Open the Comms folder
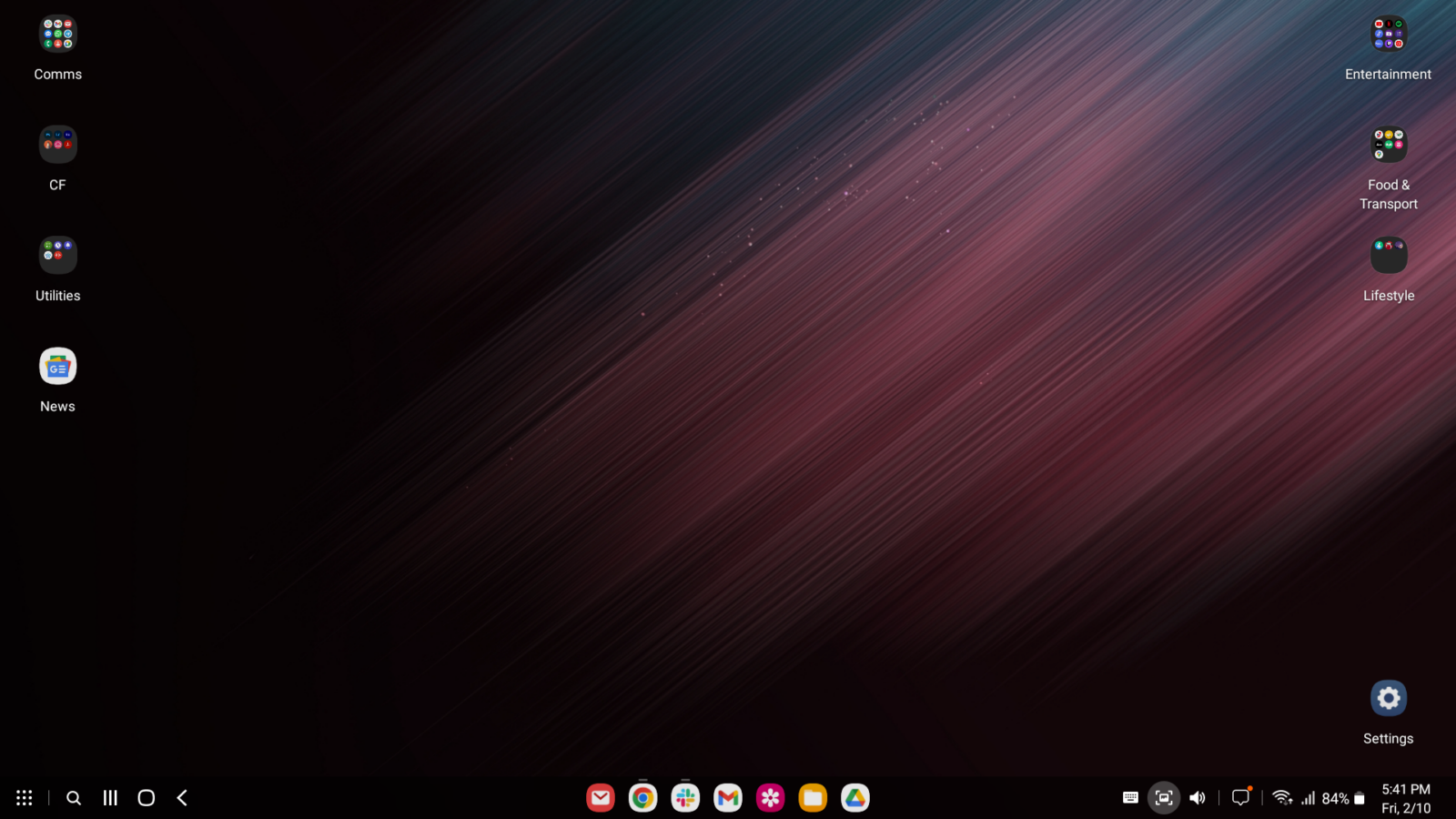The image size is (1456, 819). [57, 34]
